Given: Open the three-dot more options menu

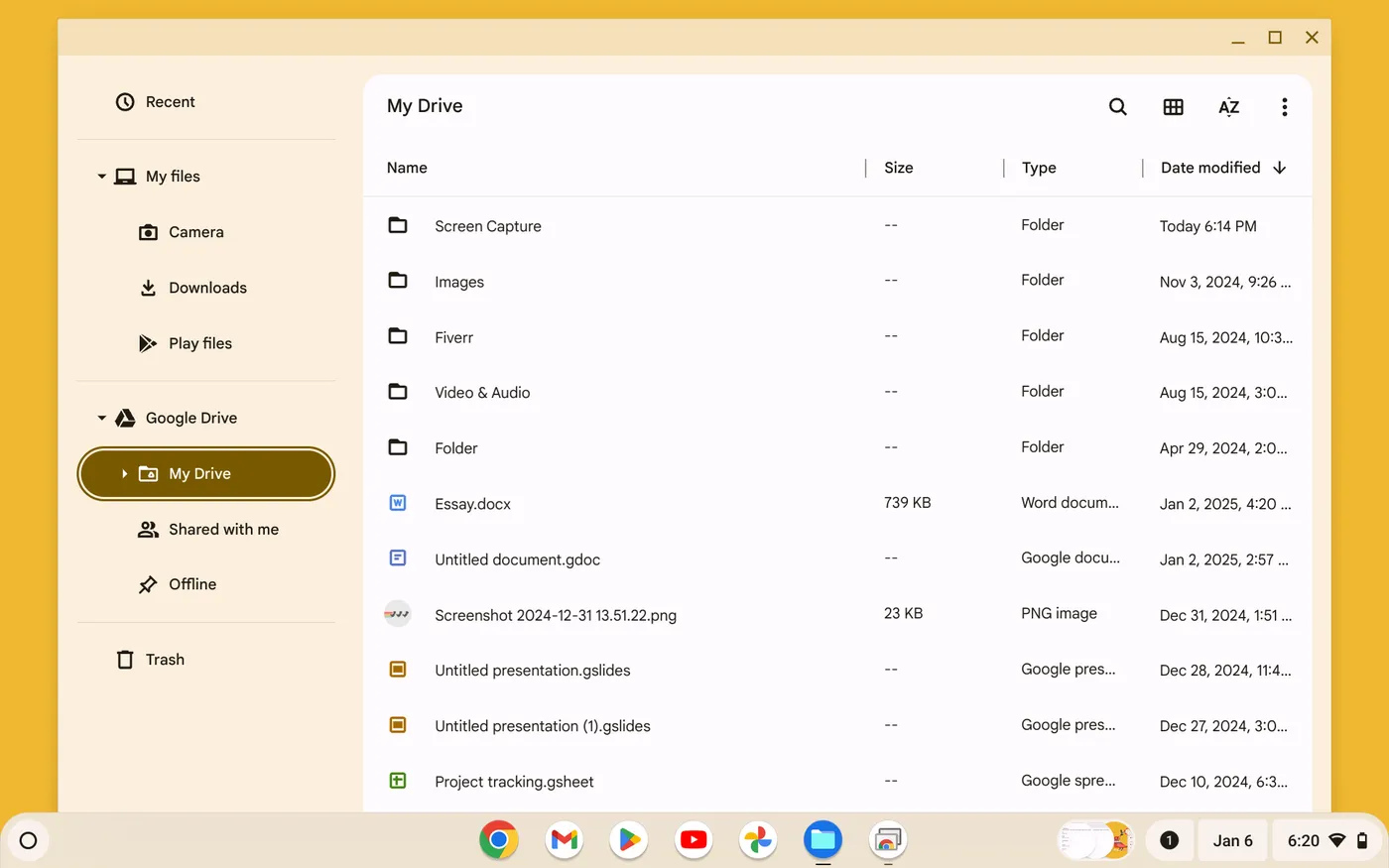Looking at the screenshot, I should tap(1284, 107).
